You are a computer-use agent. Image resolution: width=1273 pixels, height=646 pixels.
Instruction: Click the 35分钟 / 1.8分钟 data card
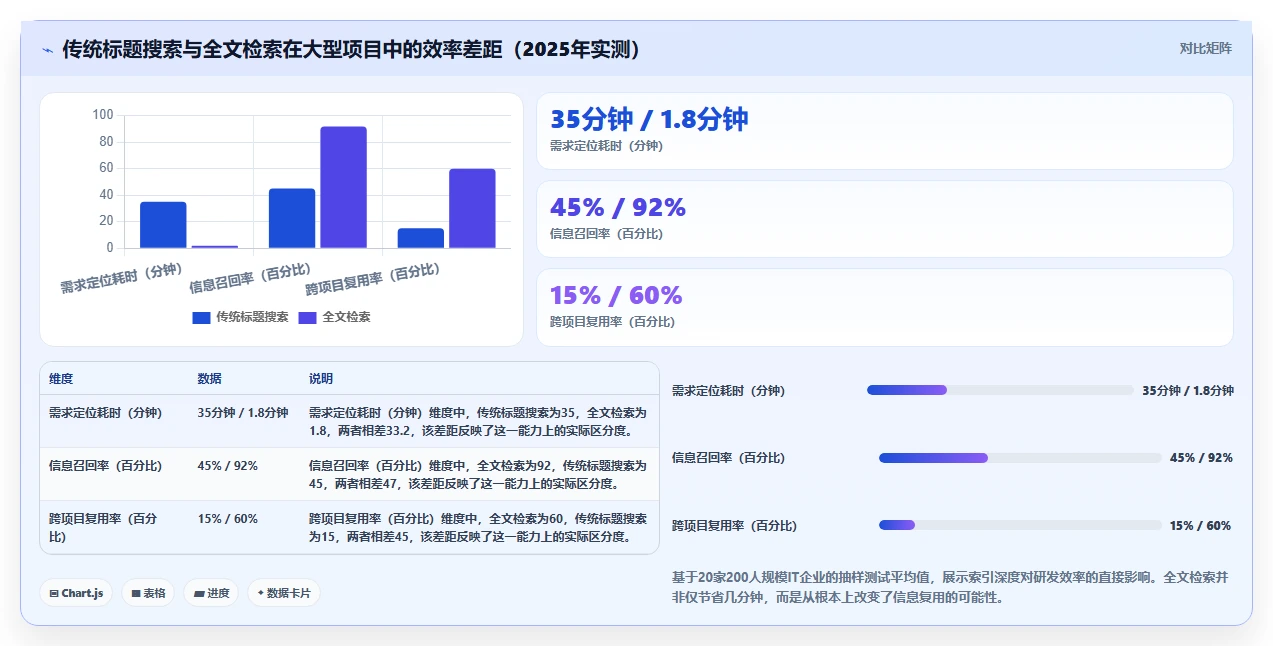885,131
